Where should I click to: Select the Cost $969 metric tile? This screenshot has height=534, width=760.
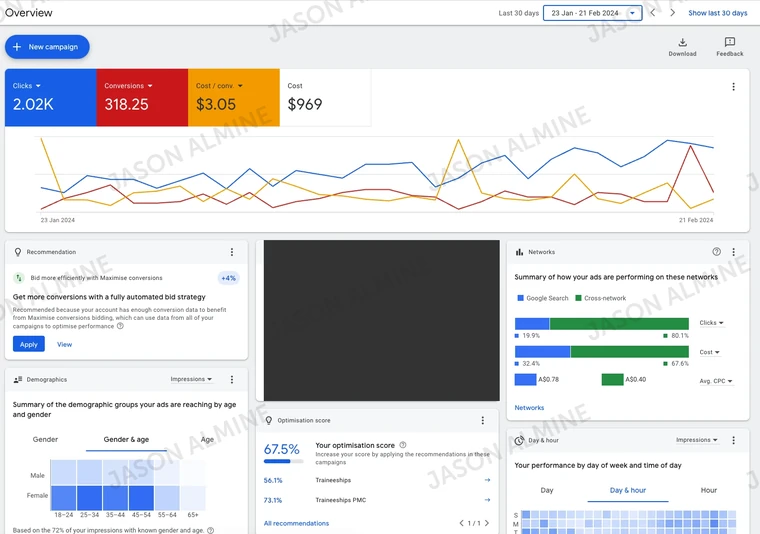pos(325,97)
